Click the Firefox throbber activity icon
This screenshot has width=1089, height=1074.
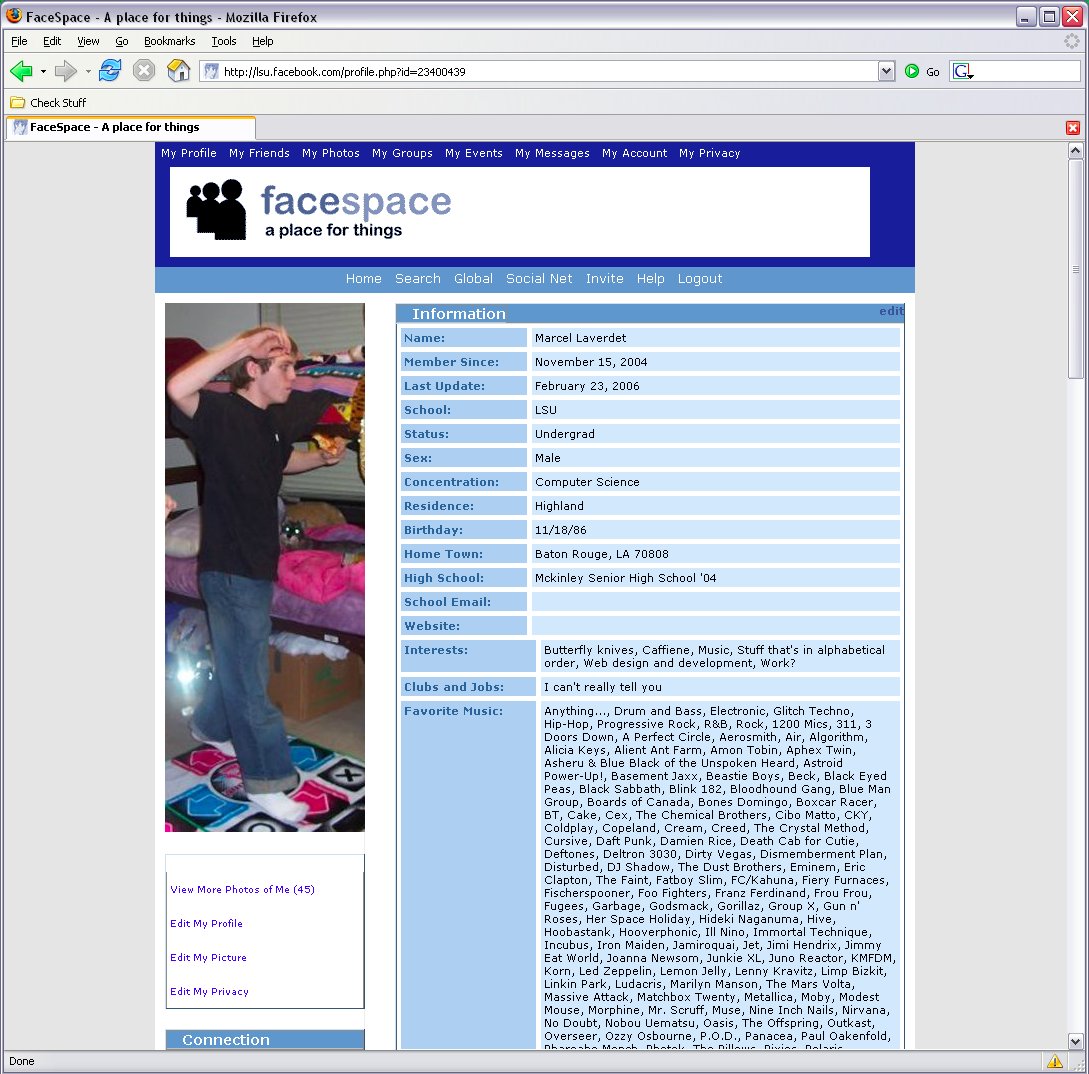[1072, 41]
